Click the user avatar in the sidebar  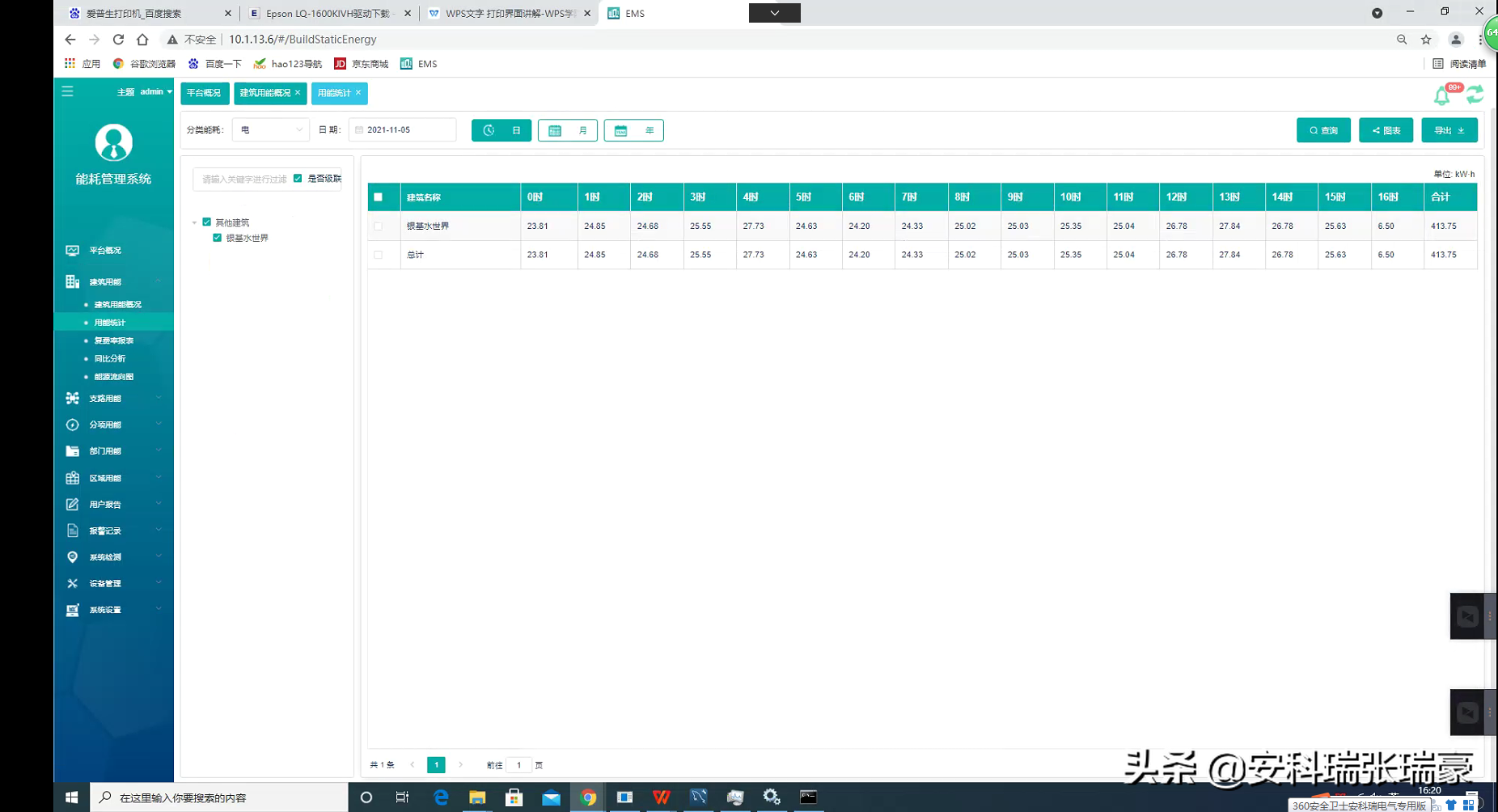pyautogui.click(x=113, y=143)
